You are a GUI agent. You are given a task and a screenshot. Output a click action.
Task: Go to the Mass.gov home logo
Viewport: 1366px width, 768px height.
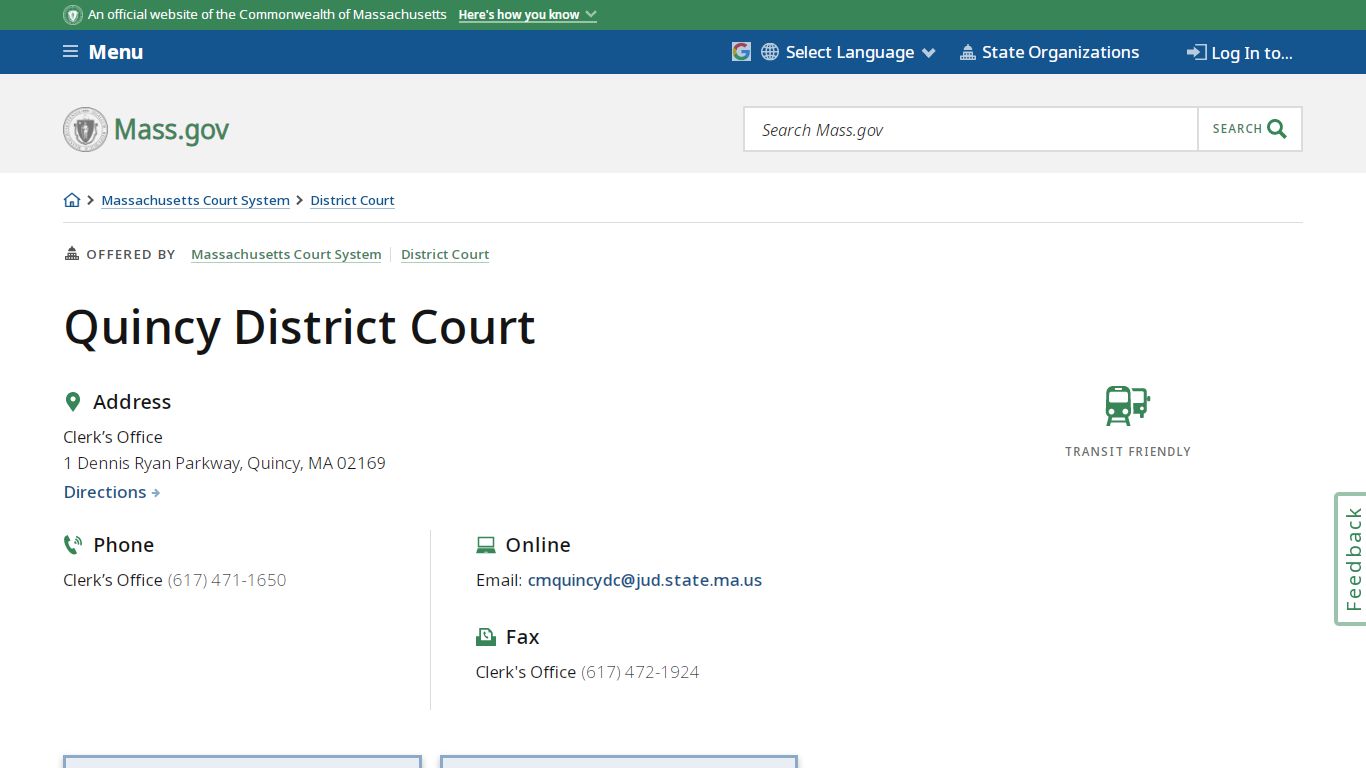146,130
